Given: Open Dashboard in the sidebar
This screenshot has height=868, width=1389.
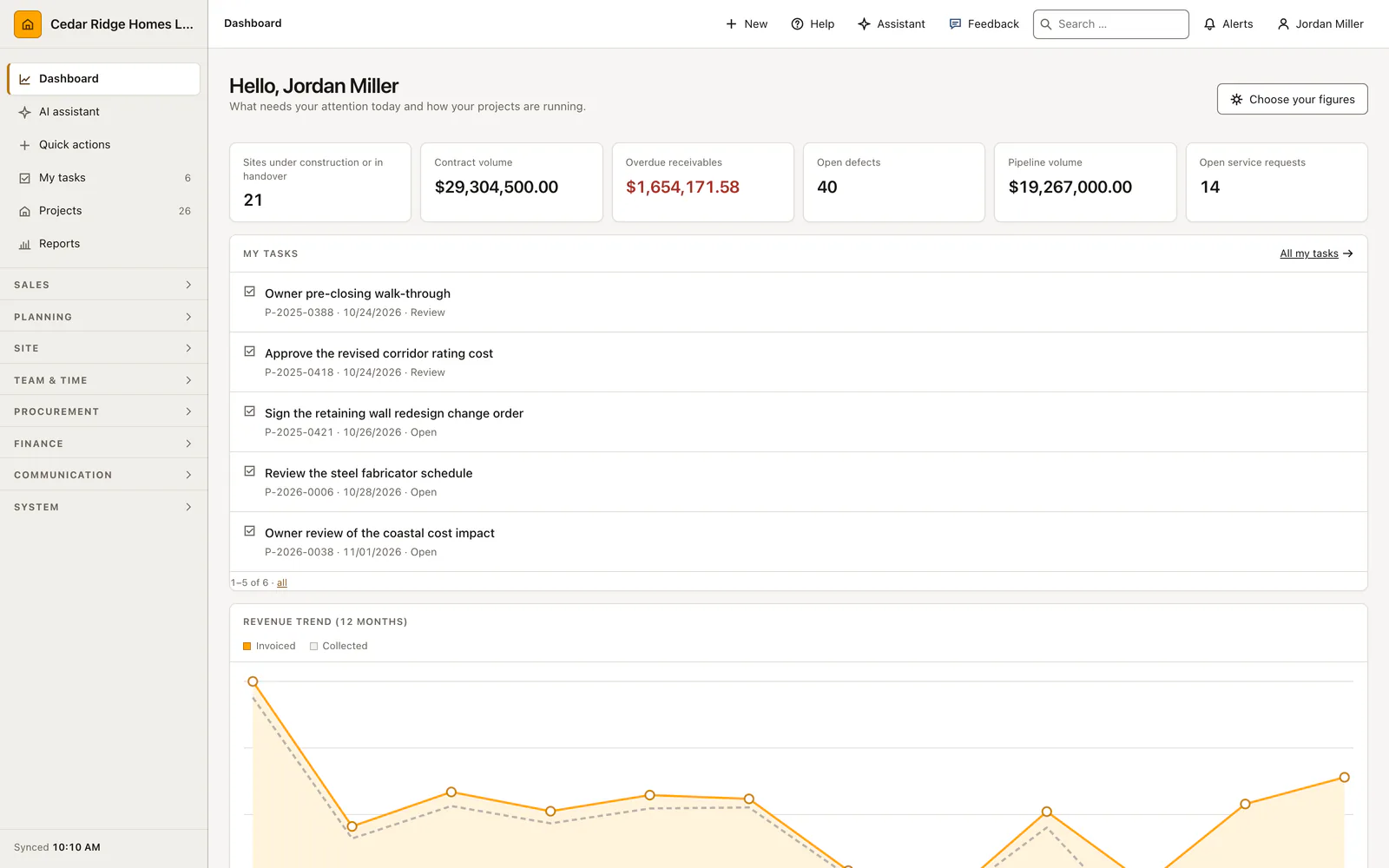Looking at the screenshot, I should tap(103, 79).
